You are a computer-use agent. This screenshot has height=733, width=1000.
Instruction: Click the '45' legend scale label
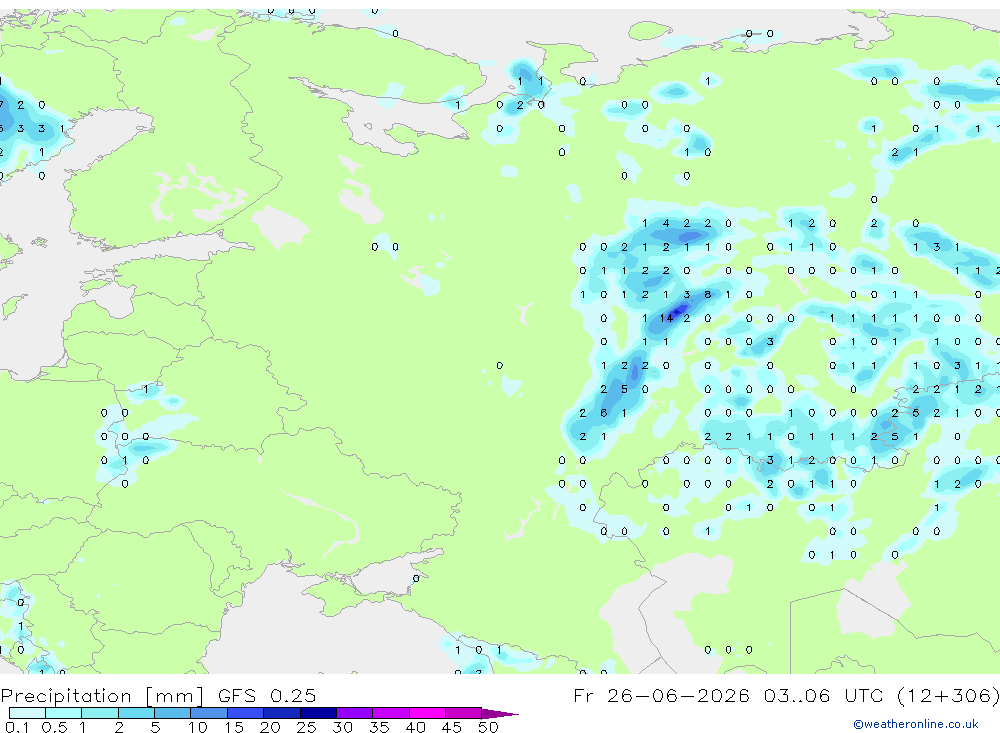[x=452, y=727]
